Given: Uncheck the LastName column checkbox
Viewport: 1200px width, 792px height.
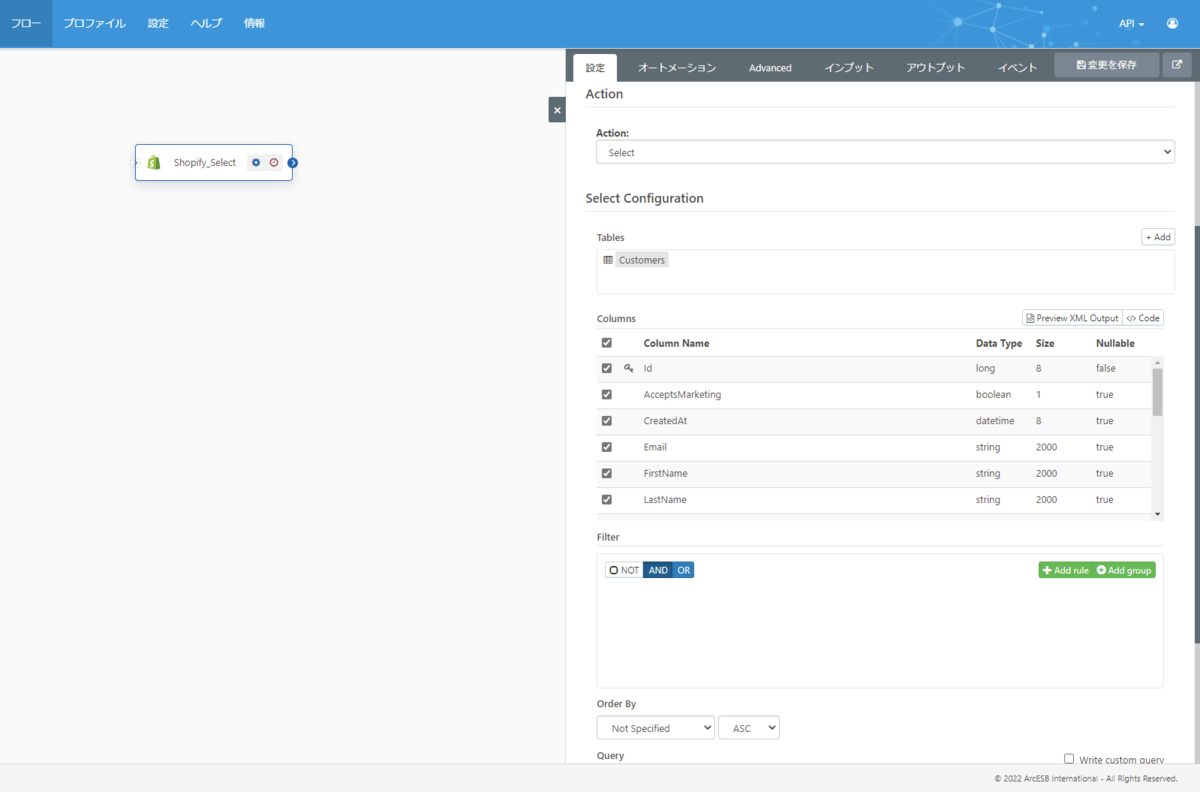Looking at the screenshot, I should click(607, 499).
